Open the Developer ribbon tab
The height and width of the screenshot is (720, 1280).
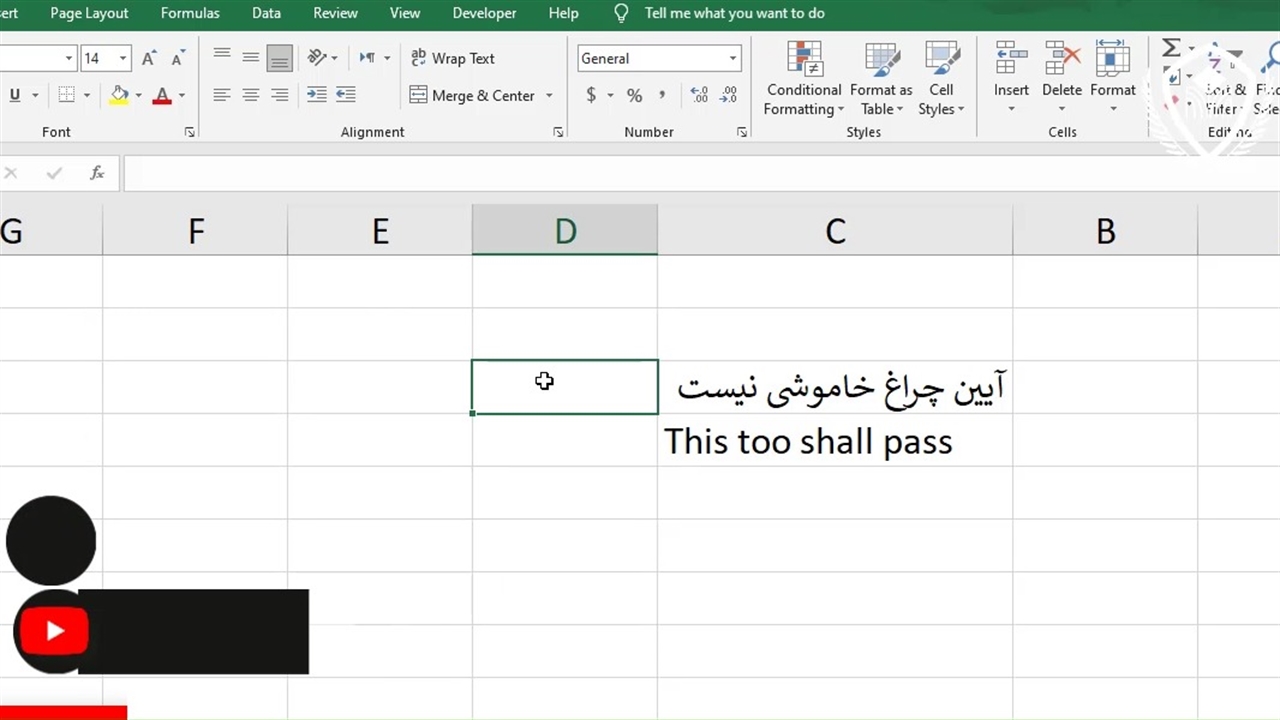[x=484, y=13]
